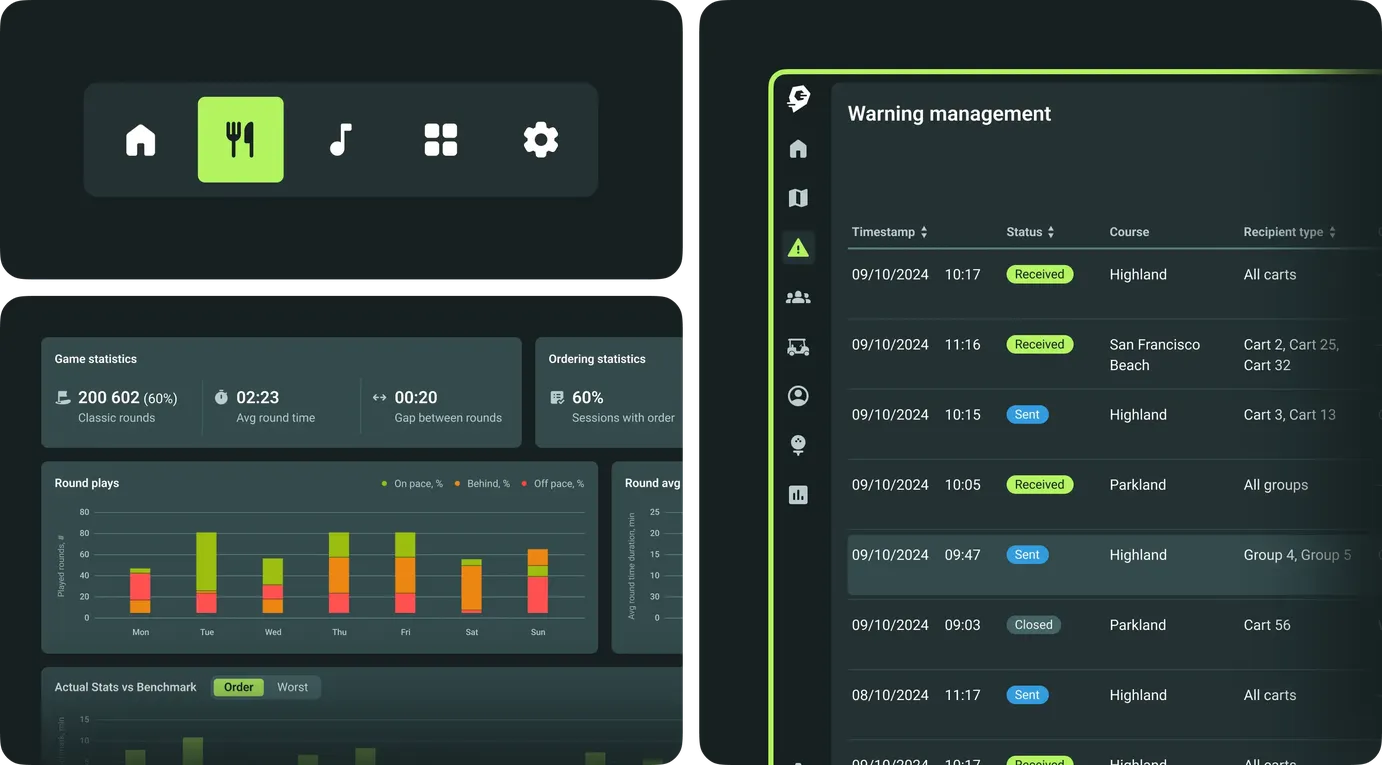This screenshot has width=1382, height=765.
Task: Click the Received badge in the 10:05 Parkland row
Action: coord(1040,484)
